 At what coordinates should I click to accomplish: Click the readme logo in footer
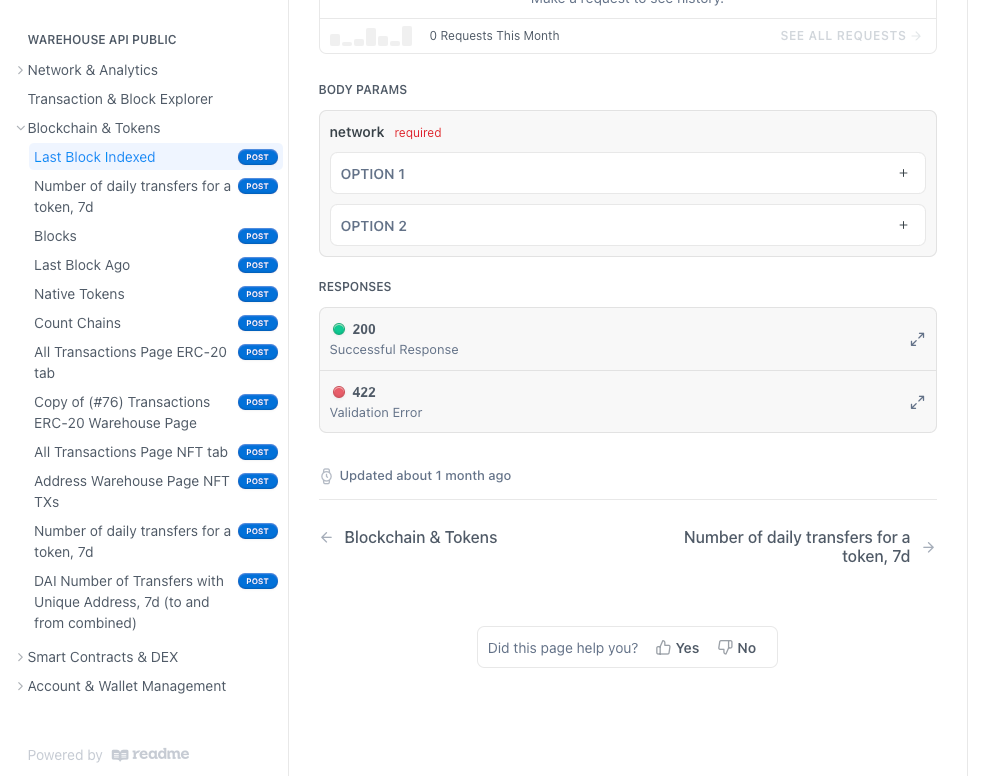pos(150,755)
